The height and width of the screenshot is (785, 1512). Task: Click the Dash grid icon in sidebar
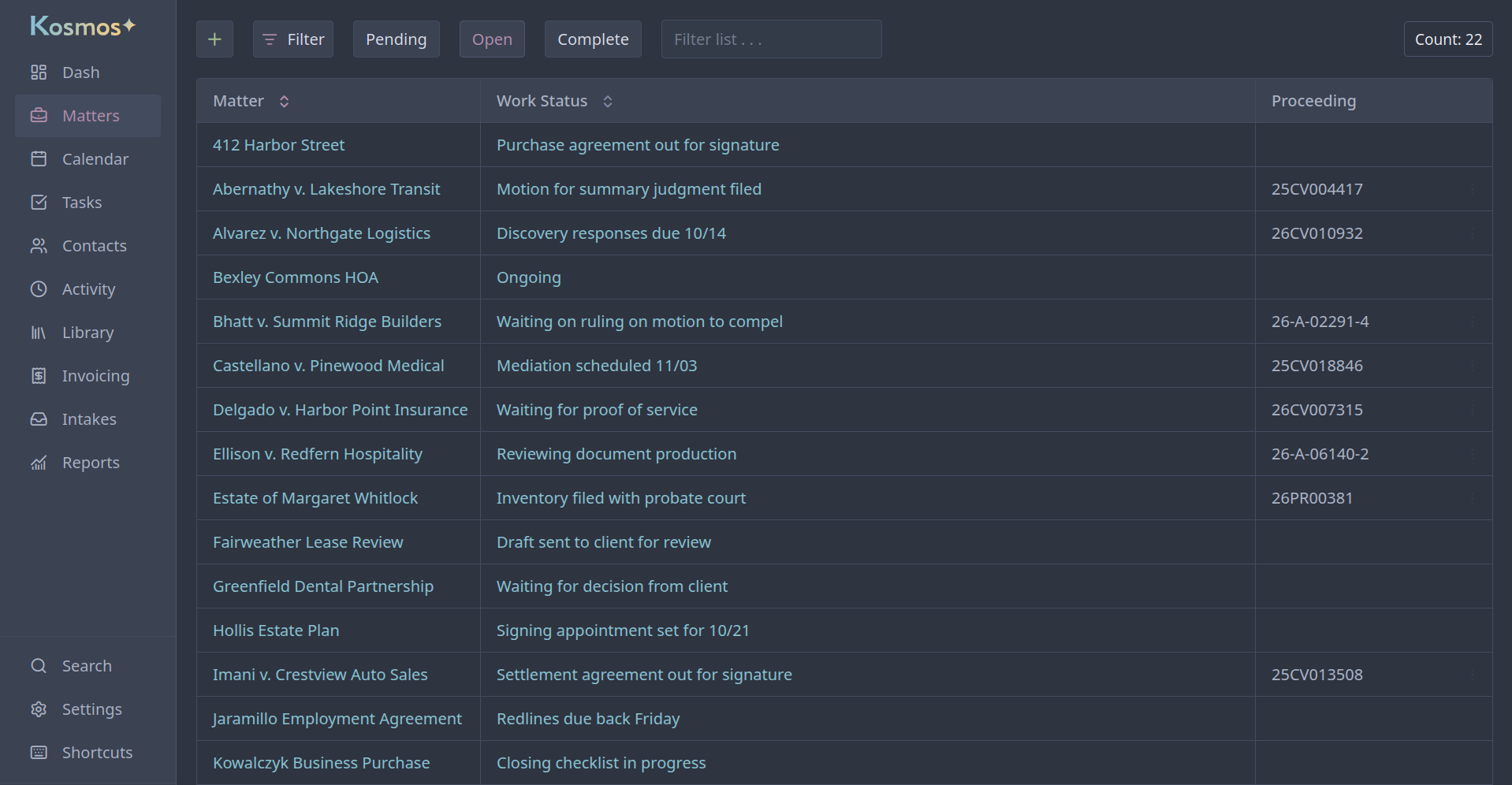point(39,73)
